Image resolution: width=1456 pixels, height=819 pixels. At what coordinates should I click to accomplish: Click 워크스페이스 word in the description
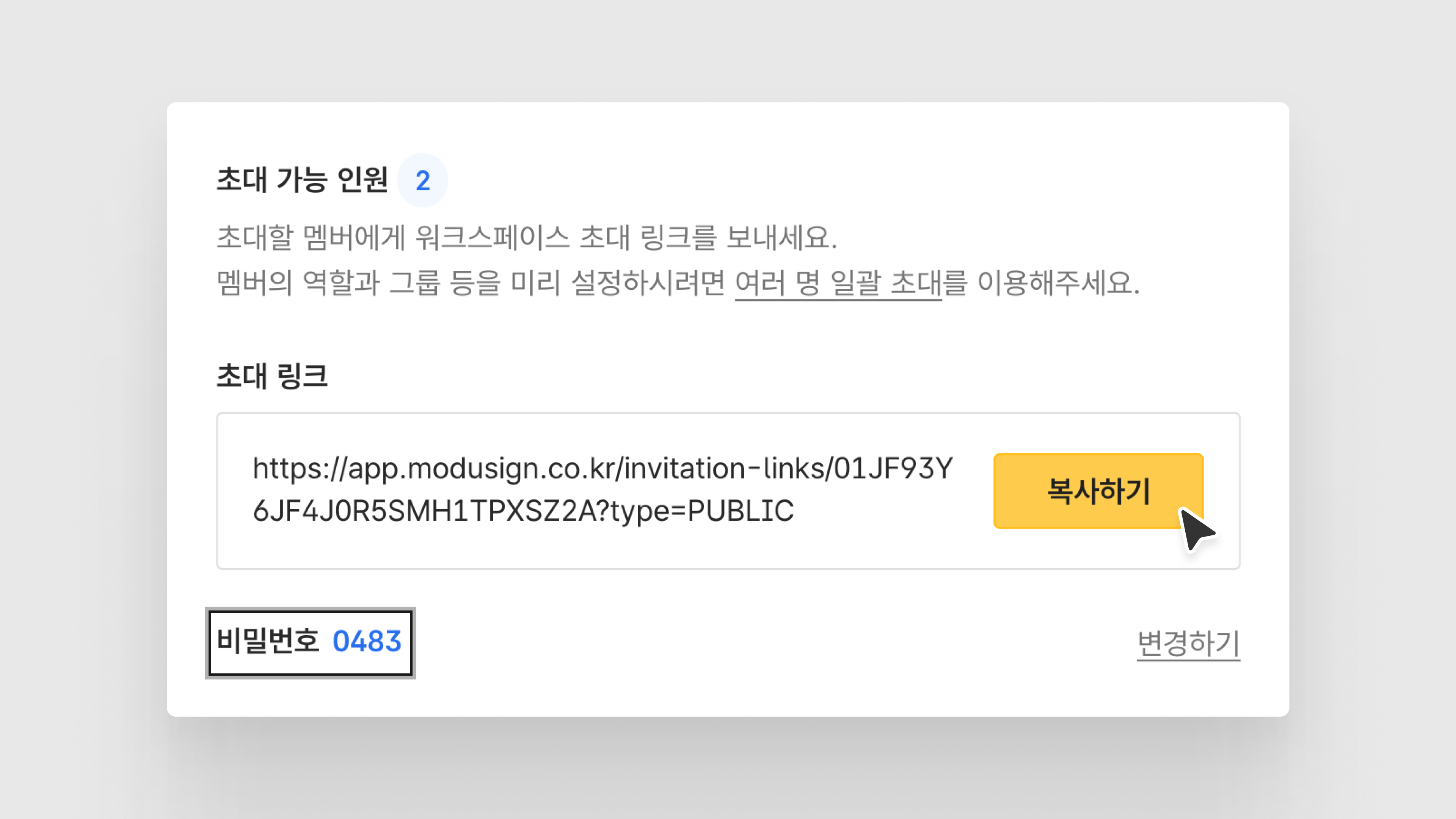[x=492, y=237]
